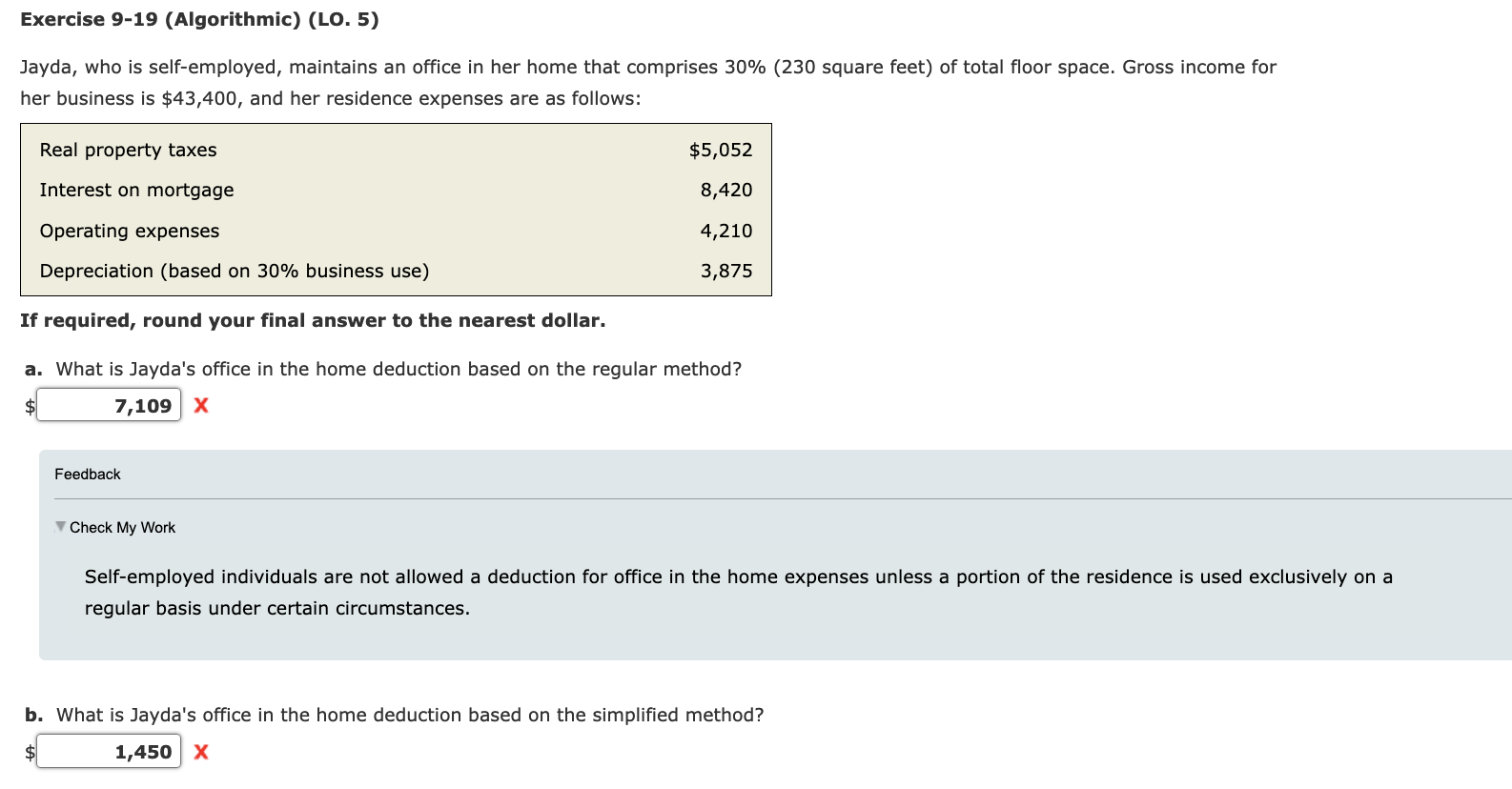This screenshot has height=789, width=1512.
Task: Select the Operating expenses row label
Action: (130, 232)
